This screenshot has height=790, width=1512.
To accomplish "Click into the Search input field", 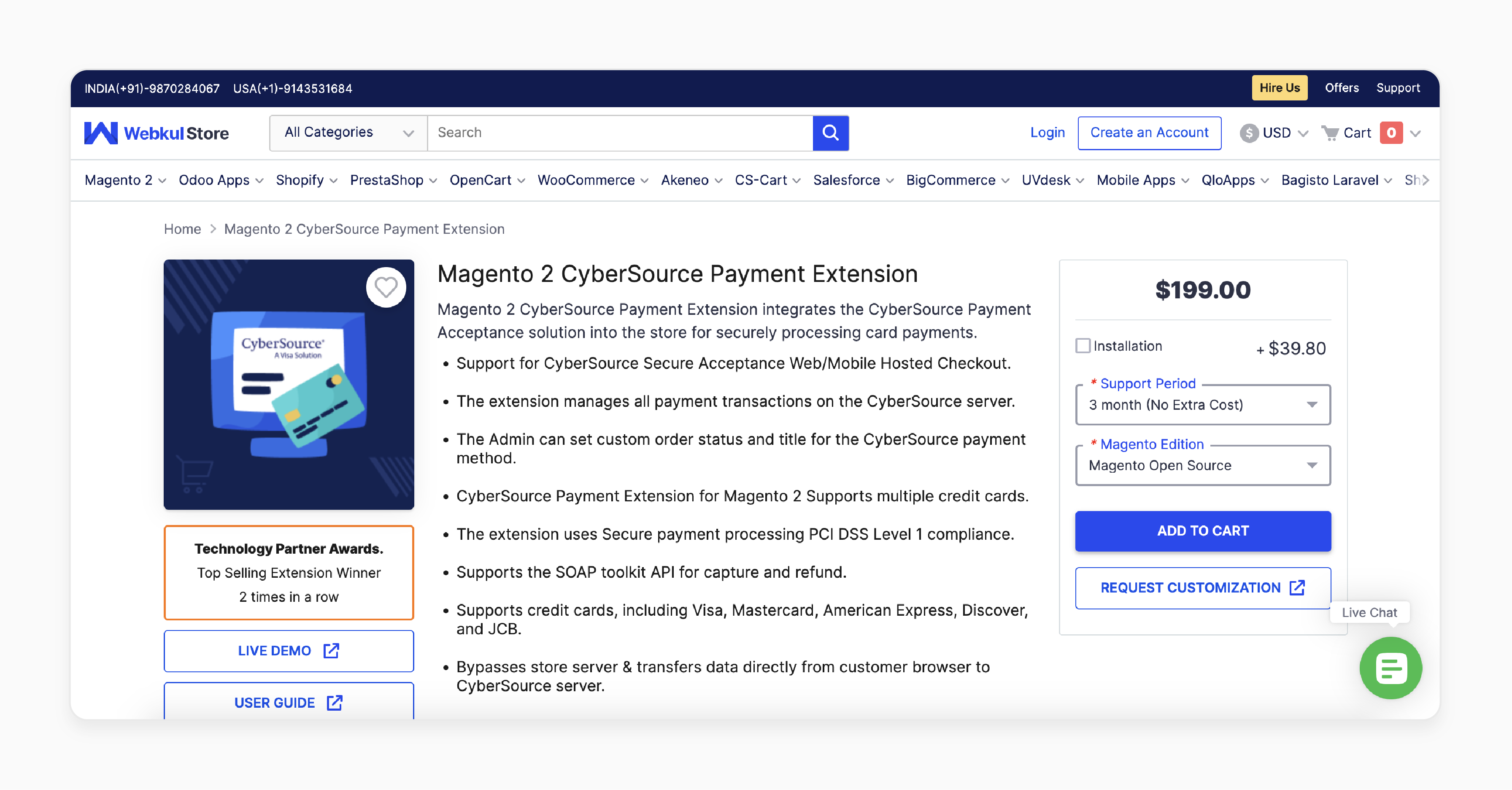I will pyautogui.click(x=620, y=133).
